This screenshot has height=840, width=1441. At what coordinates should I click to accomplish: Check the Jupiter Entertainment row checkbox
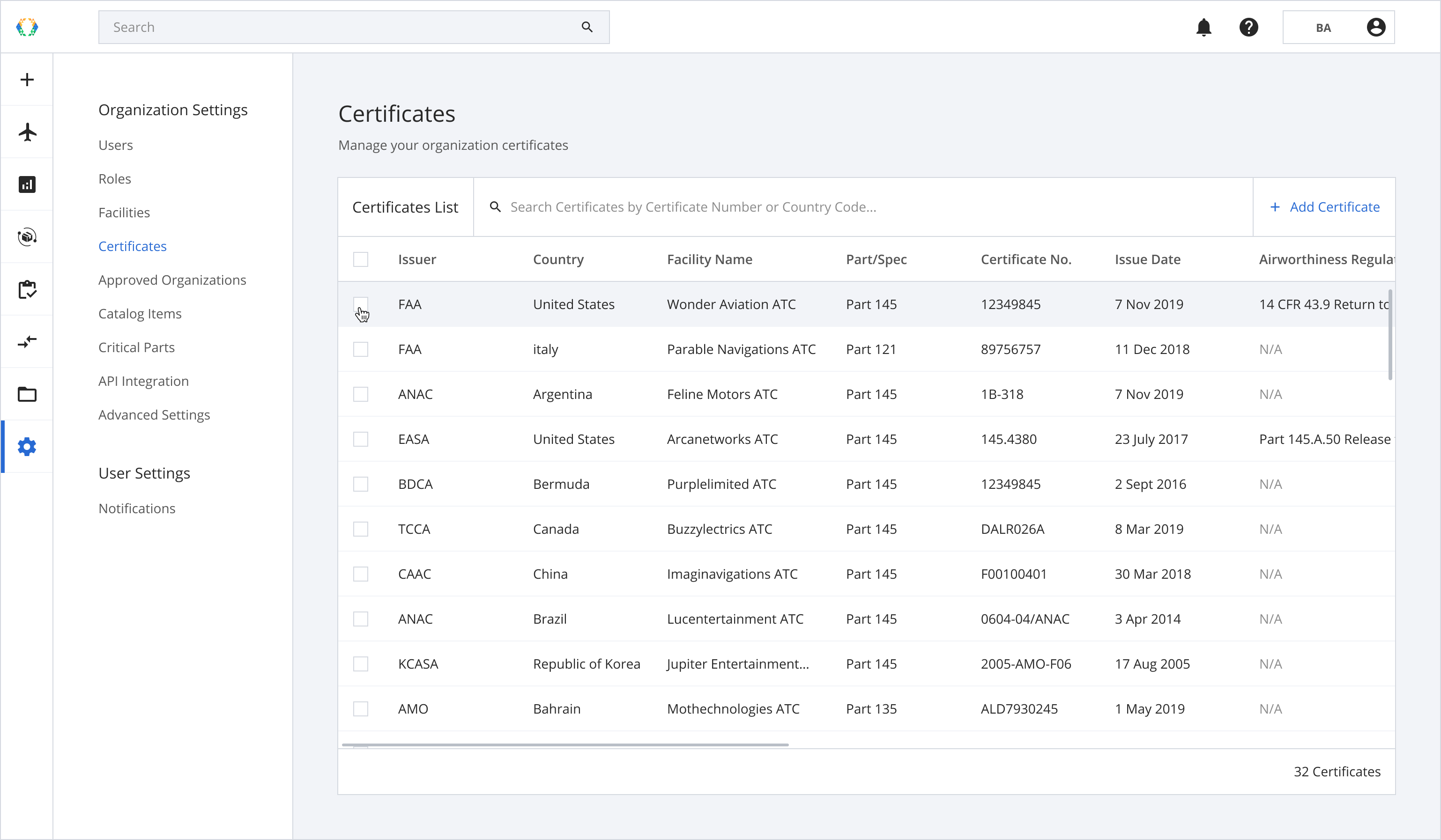[x=361, y=664]
